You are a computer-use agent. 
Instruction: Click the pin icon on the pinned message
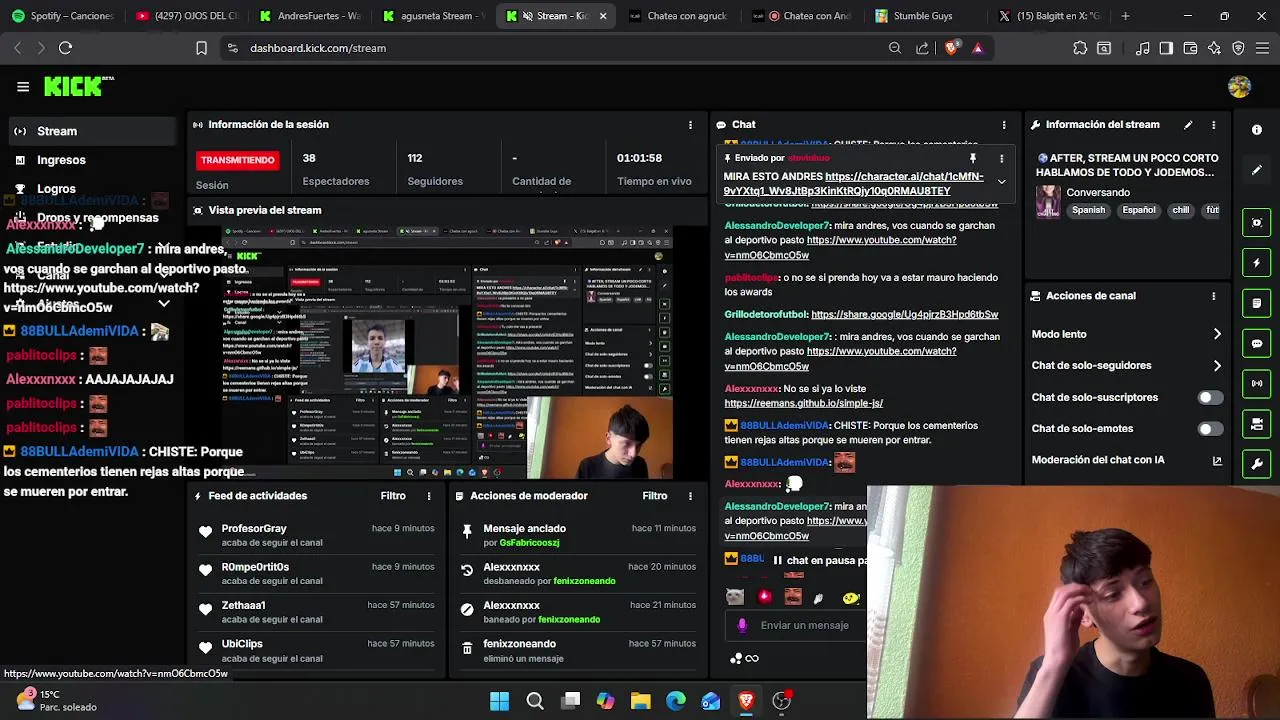972,158
